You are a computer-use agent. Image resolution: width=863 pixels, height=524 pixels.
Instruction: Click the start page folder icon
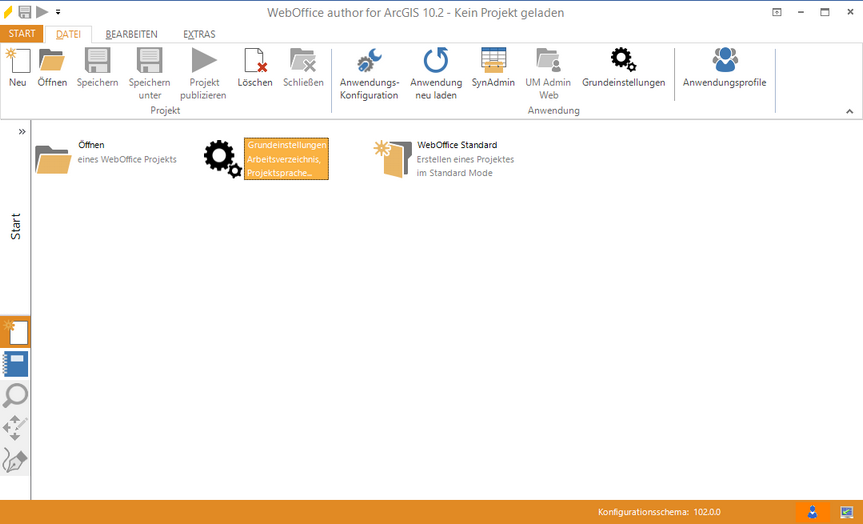click(x=53, y=160)
